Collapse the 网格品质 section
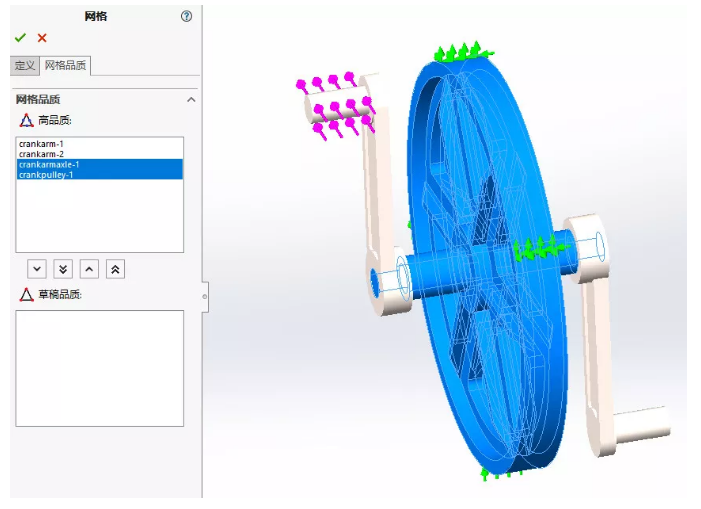 point(191,99)
